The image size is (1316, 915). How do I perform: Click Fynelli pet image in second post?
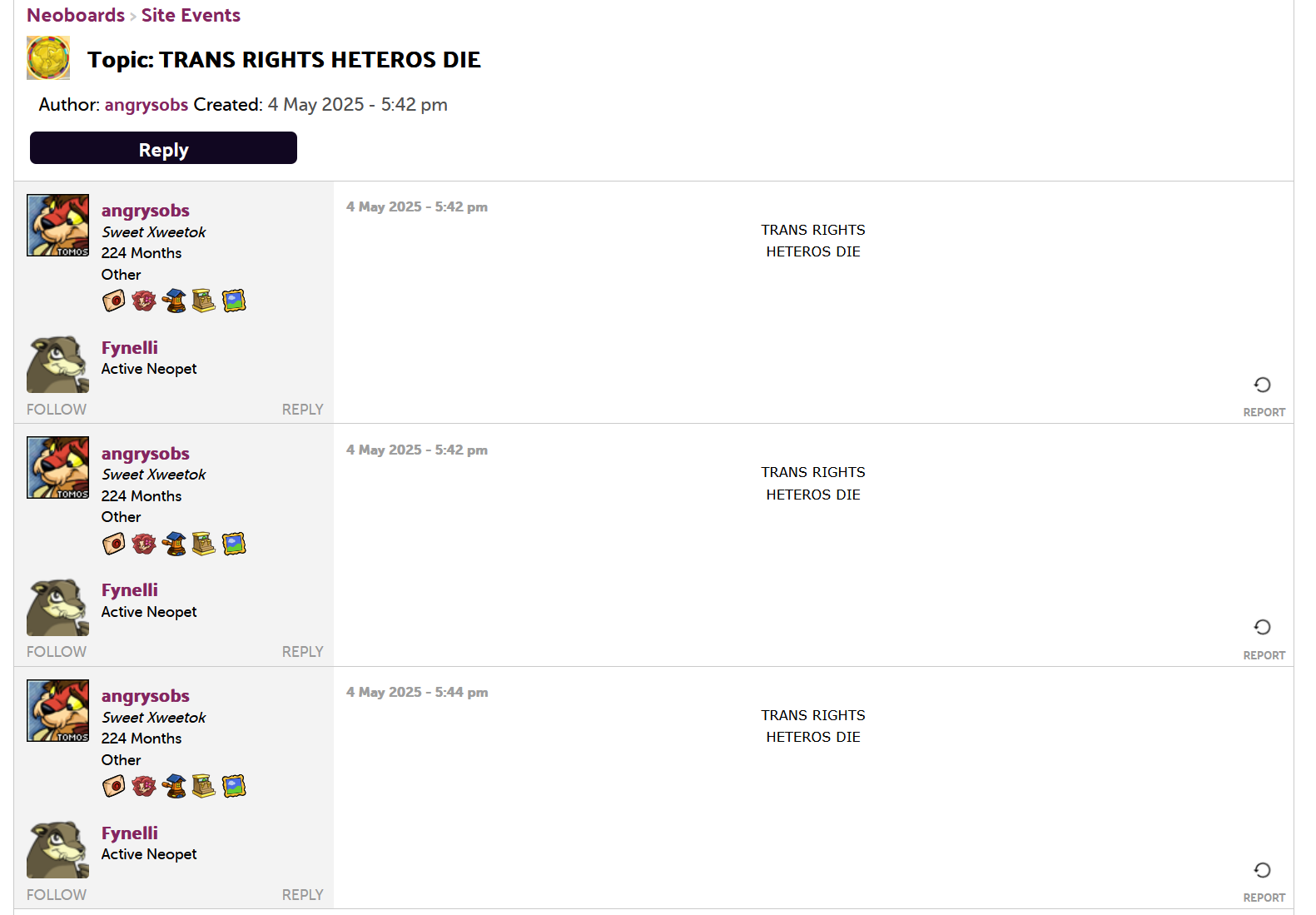pos(57,607)
